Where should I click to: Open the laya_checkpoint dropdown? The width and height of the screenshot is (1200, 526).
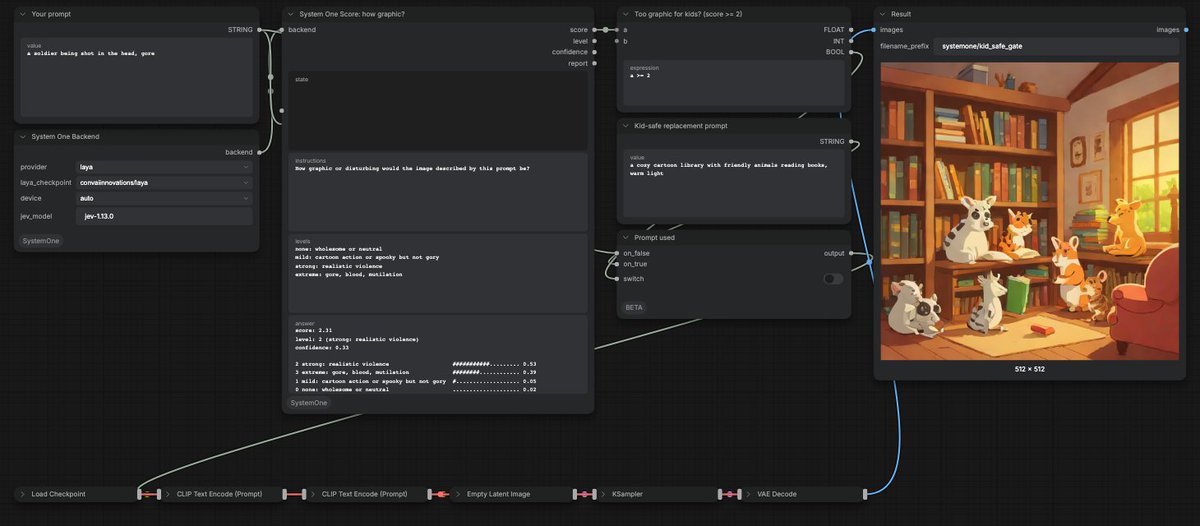click(163, 183)
